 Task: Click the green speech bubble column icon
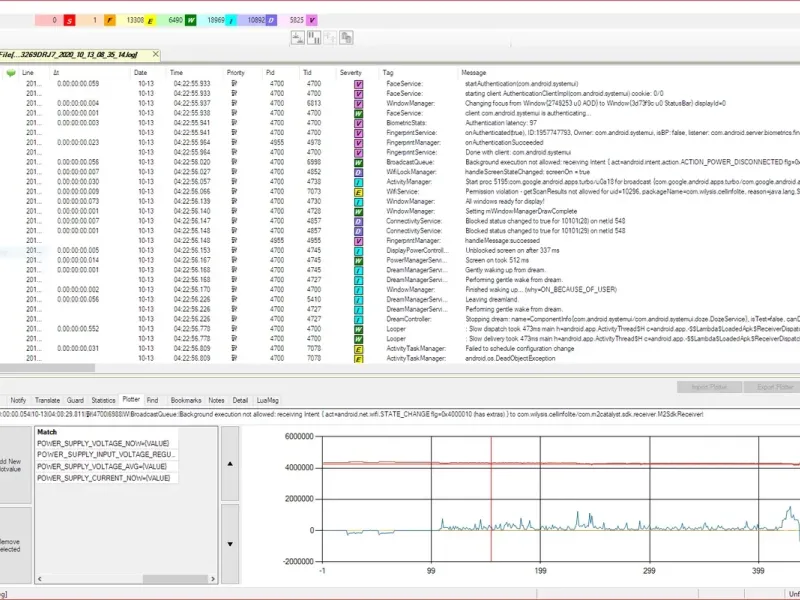[11, 73]
